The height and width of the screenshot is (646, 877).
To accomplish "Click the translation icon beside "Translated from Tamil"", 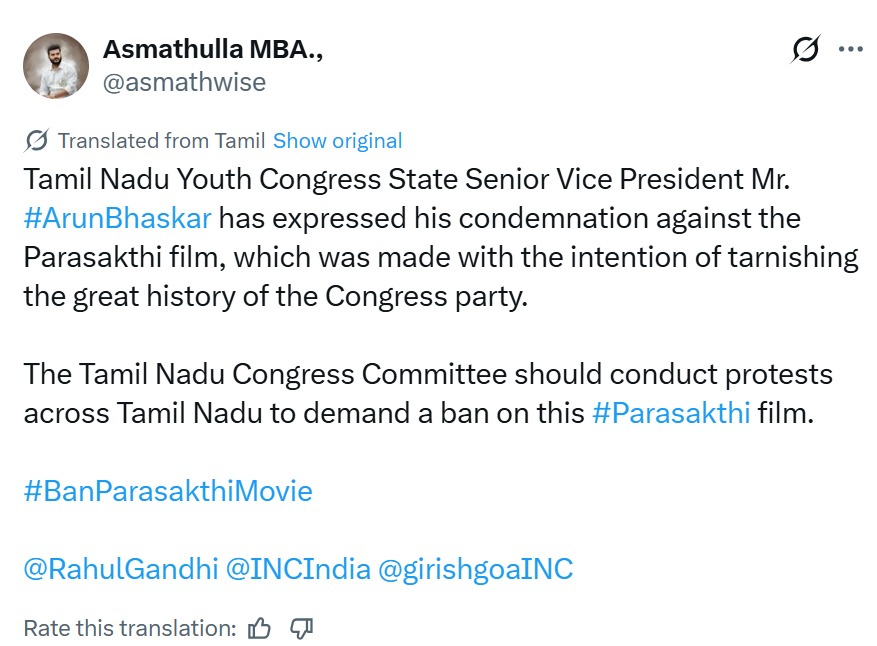I will 37,141.
